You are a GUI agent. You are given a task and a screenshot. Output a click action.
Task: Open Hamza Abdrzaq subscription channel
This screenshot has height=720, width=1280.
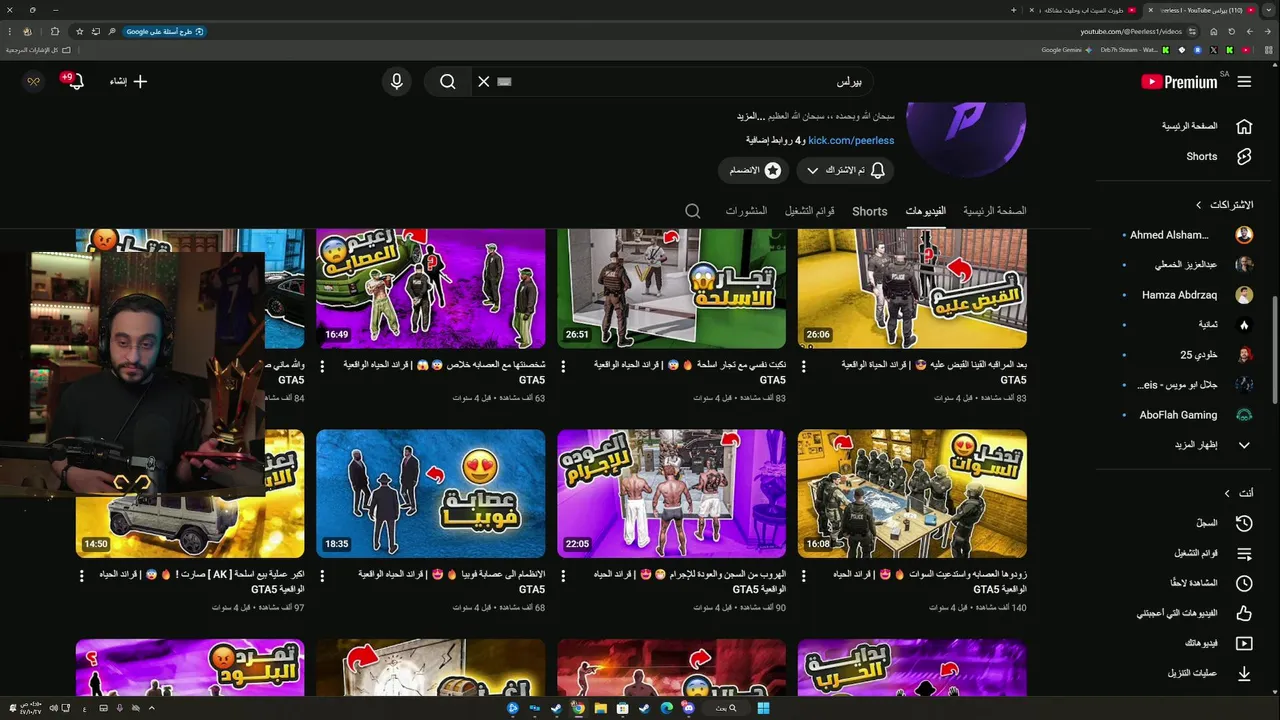pyautogui.click(x=1190, y=295)
